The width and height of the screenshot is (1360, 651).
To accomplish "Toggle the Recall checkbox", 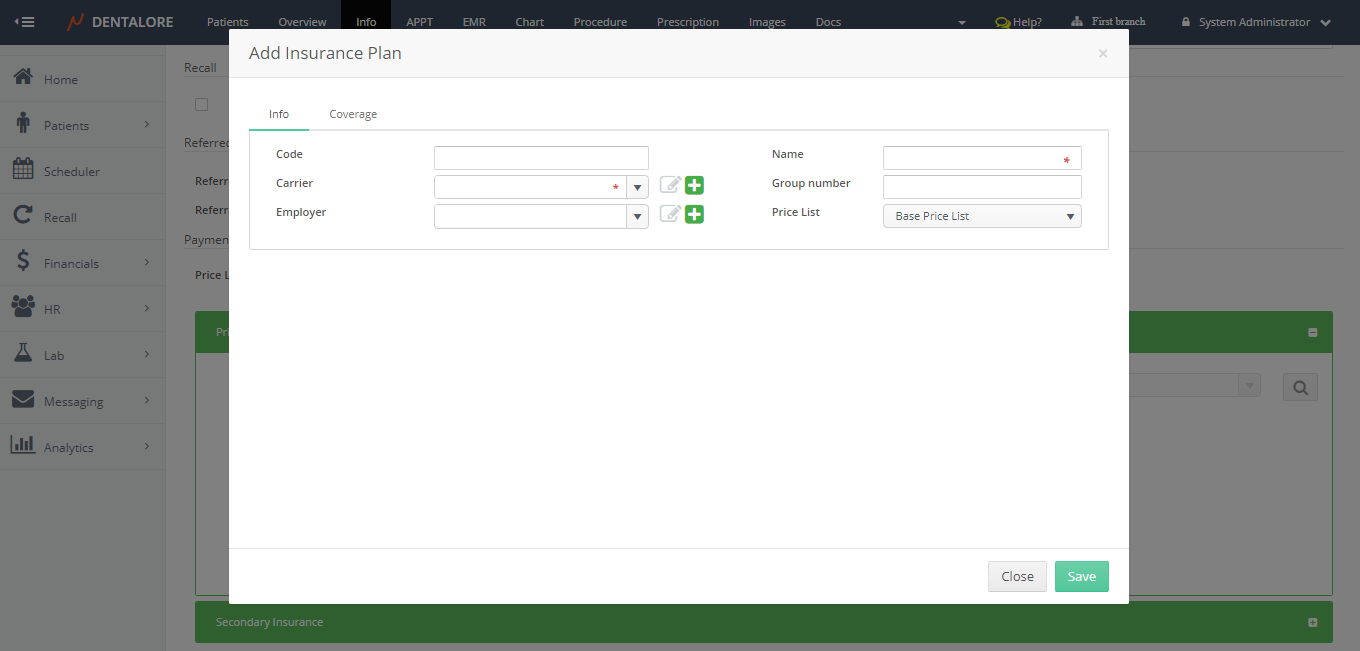I will tap(202, 104).
